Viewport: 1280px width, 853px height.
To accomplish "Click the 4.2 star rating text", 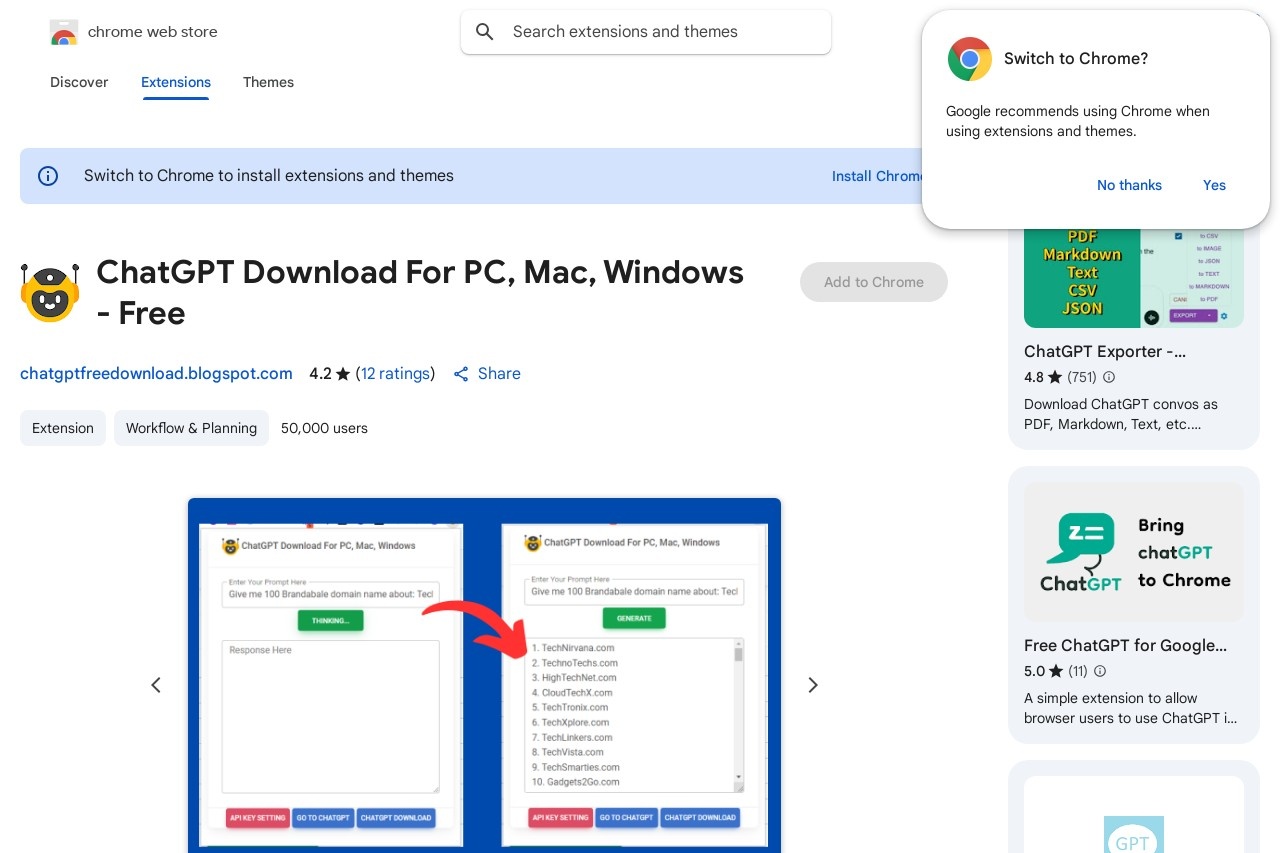I will coord(329,374).
